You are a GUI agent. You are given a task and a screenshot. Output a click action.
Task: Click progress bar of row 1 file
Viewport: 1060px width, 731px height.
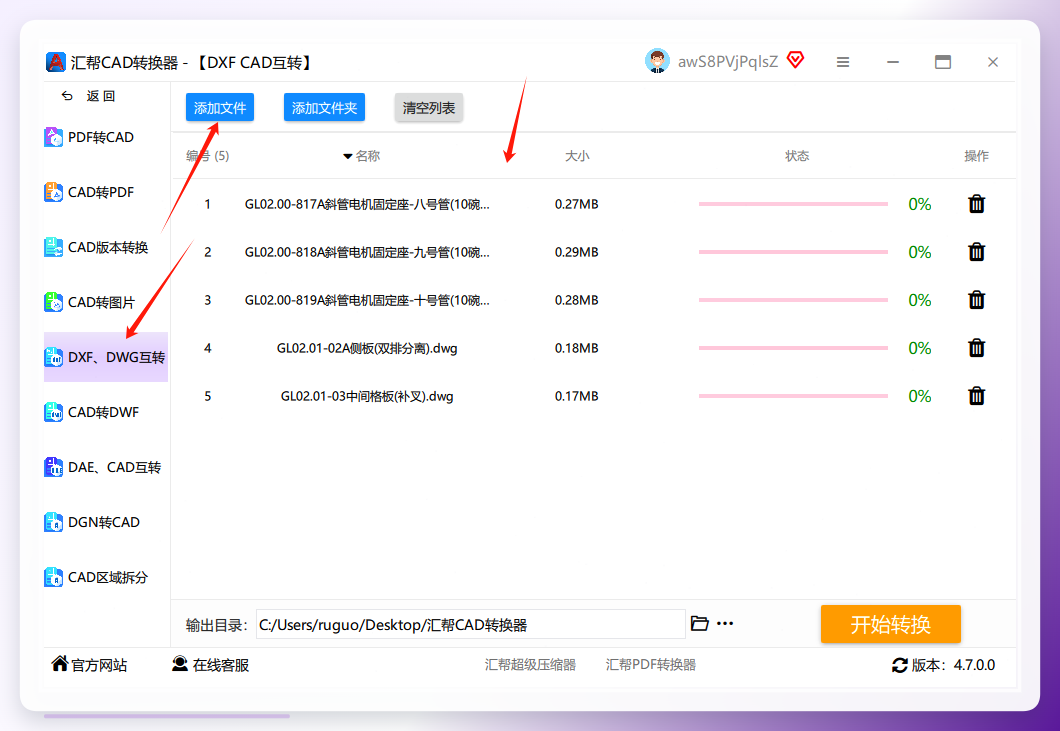click(793, 204)
